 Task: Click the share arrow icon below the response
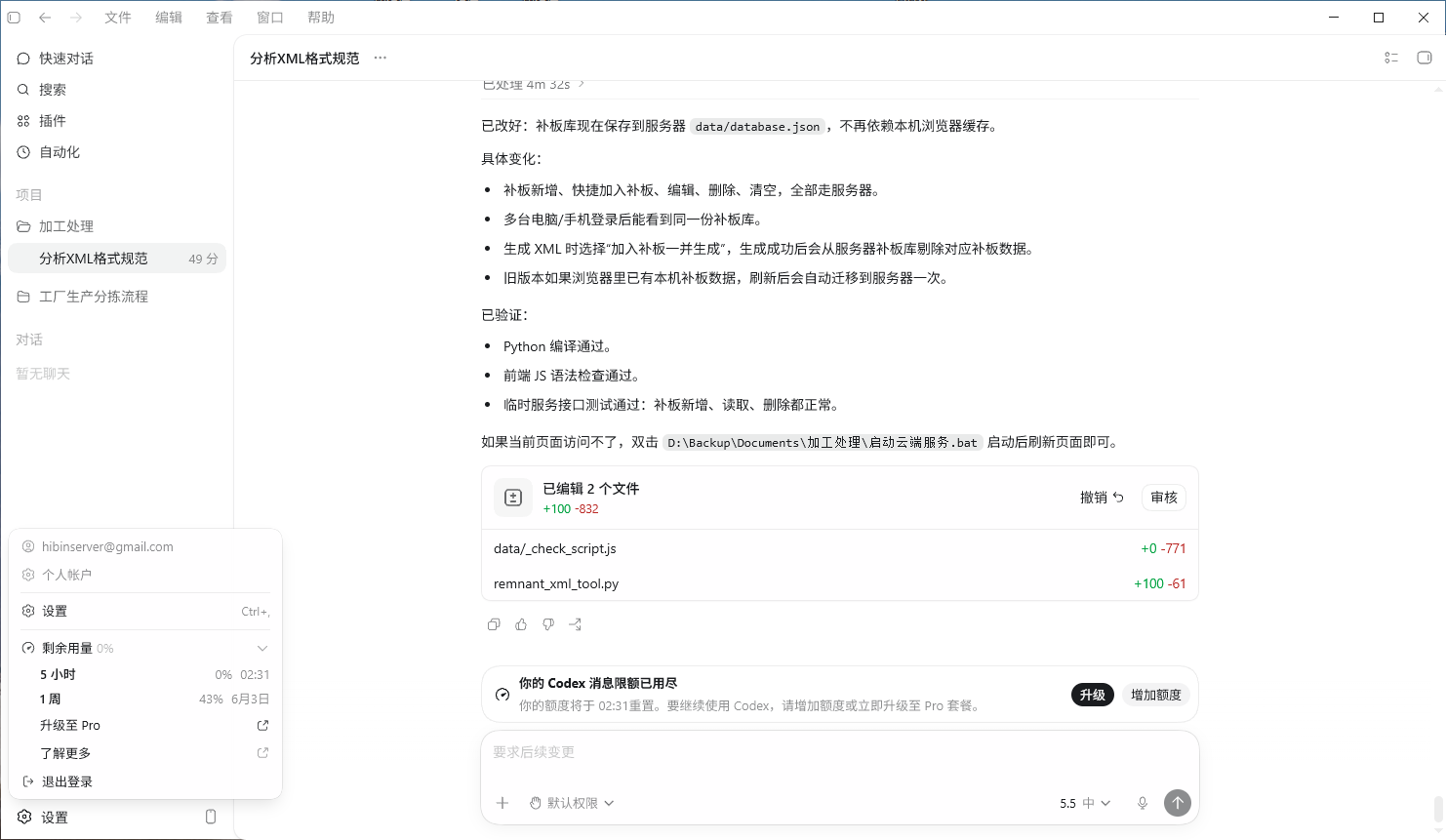click(x=576, y=624)
